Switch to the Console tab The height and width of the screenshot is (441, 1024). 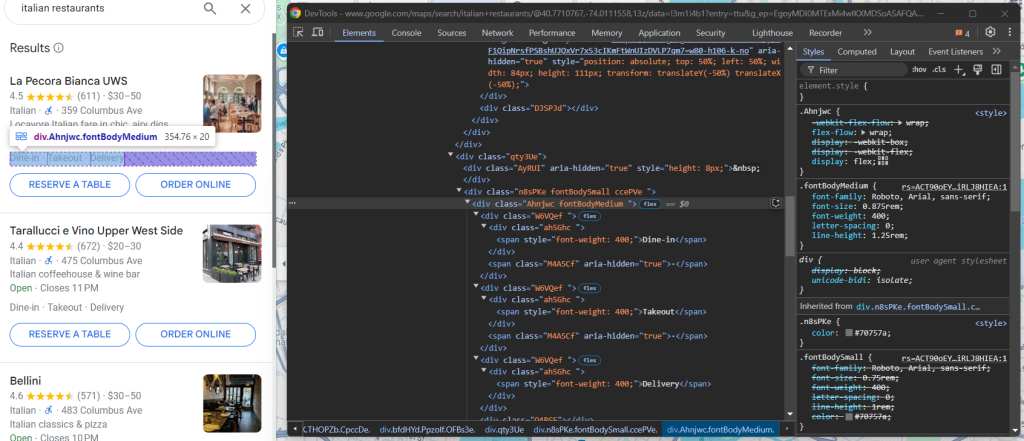tap(406, 33)
